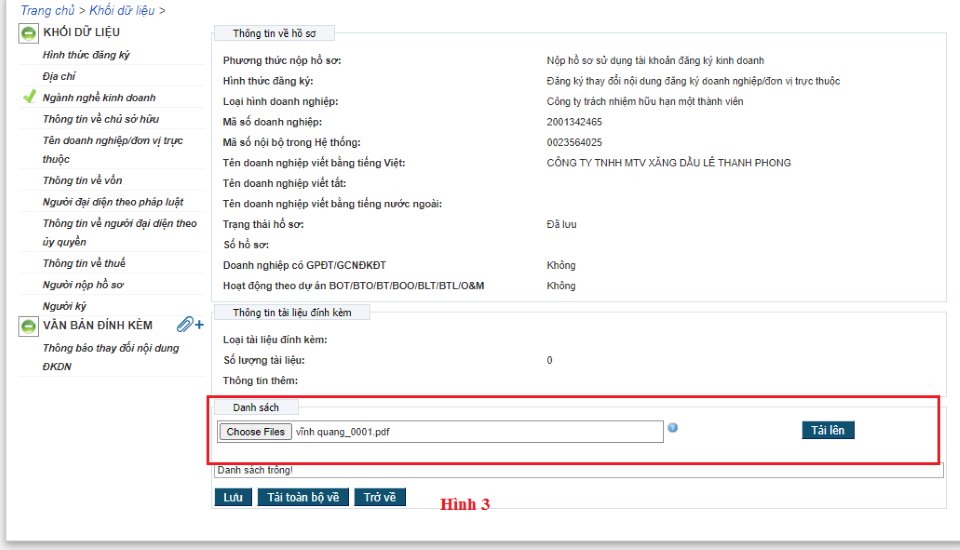The image size is (960, 550).
Task: Click the Số lượng tài liệu value 0
Action: 549,360
